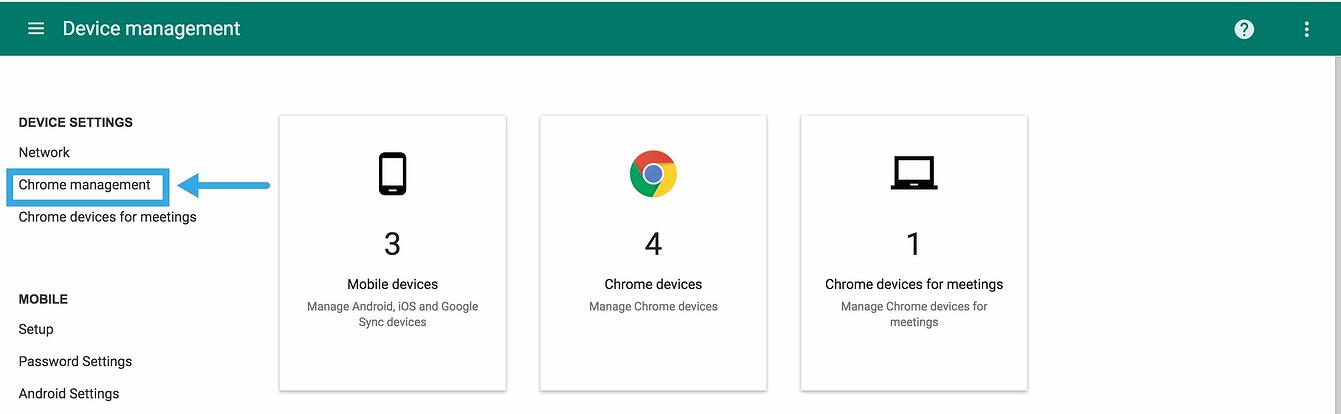Click 'Manage Chrome devices' description text
Viewport: 1341px width, 414px height.
coord(653,306)
